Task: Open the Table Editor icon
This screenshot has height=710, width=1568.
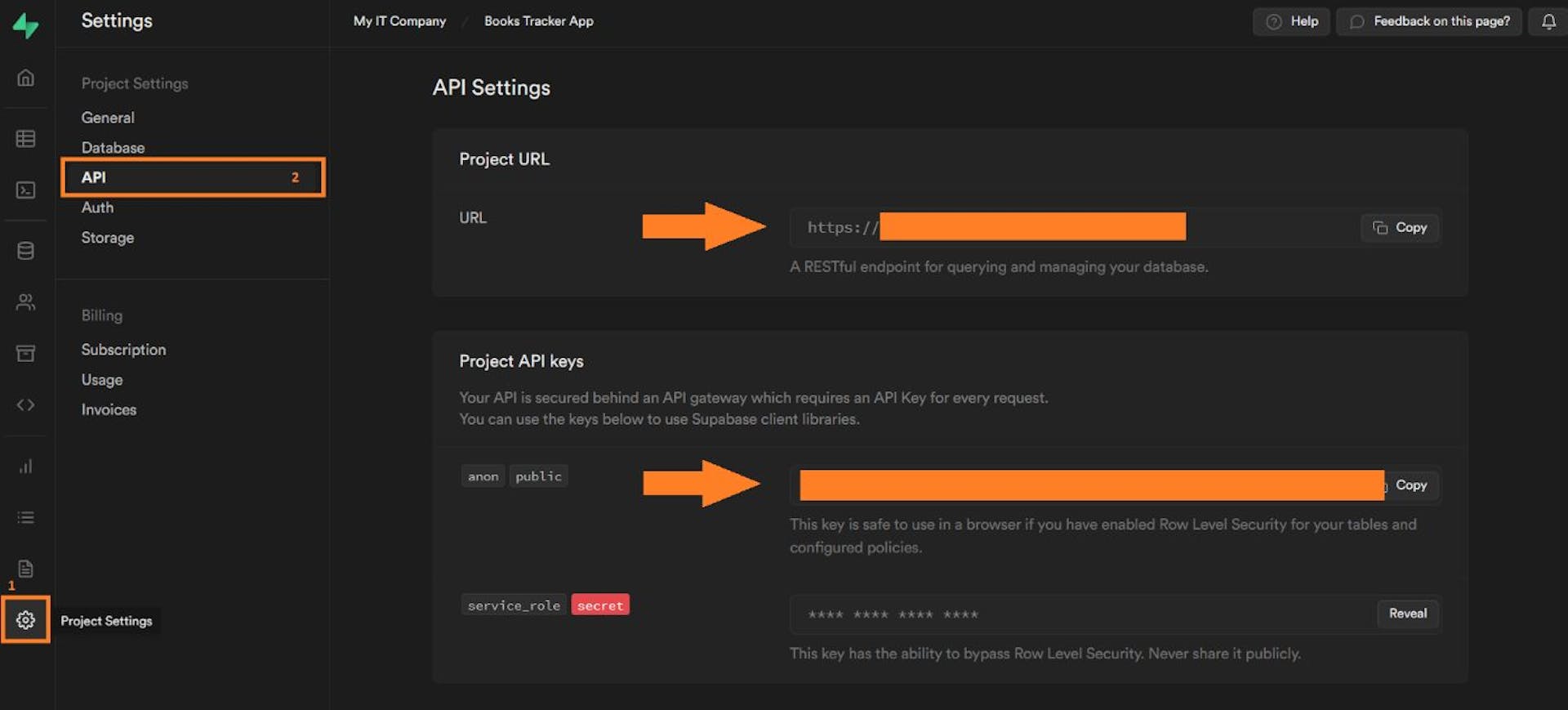Action: coord(26,139)
